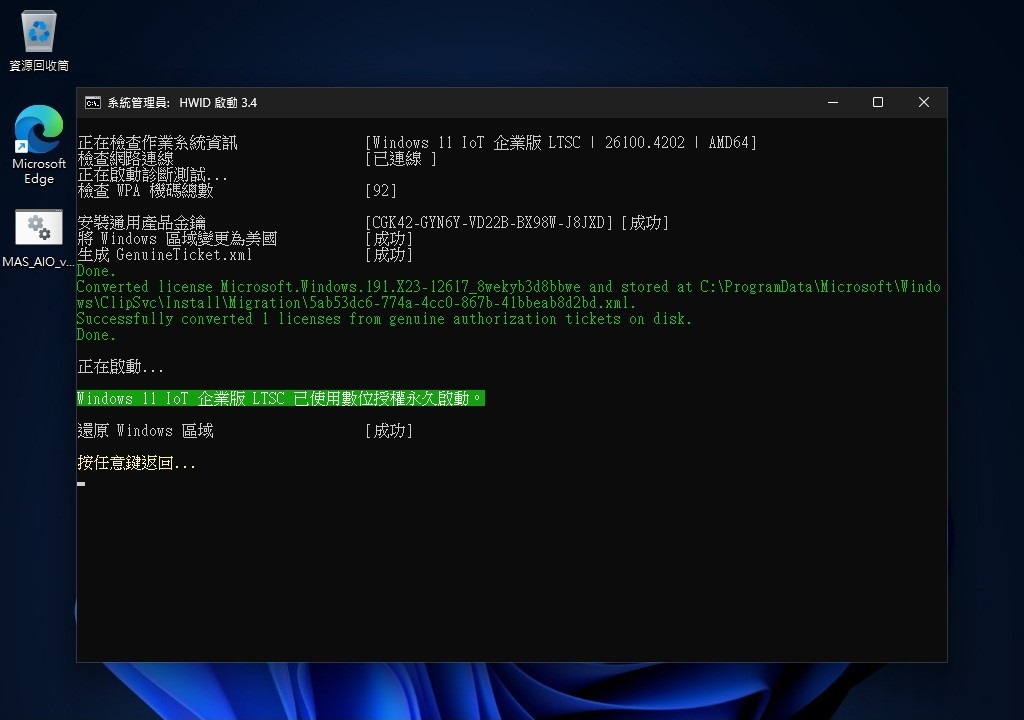The width and height of the screenshot is (1024, 720).
Task: Click the '檢查 WPA 機碼總數' label
Action: (x=146, y=191)
